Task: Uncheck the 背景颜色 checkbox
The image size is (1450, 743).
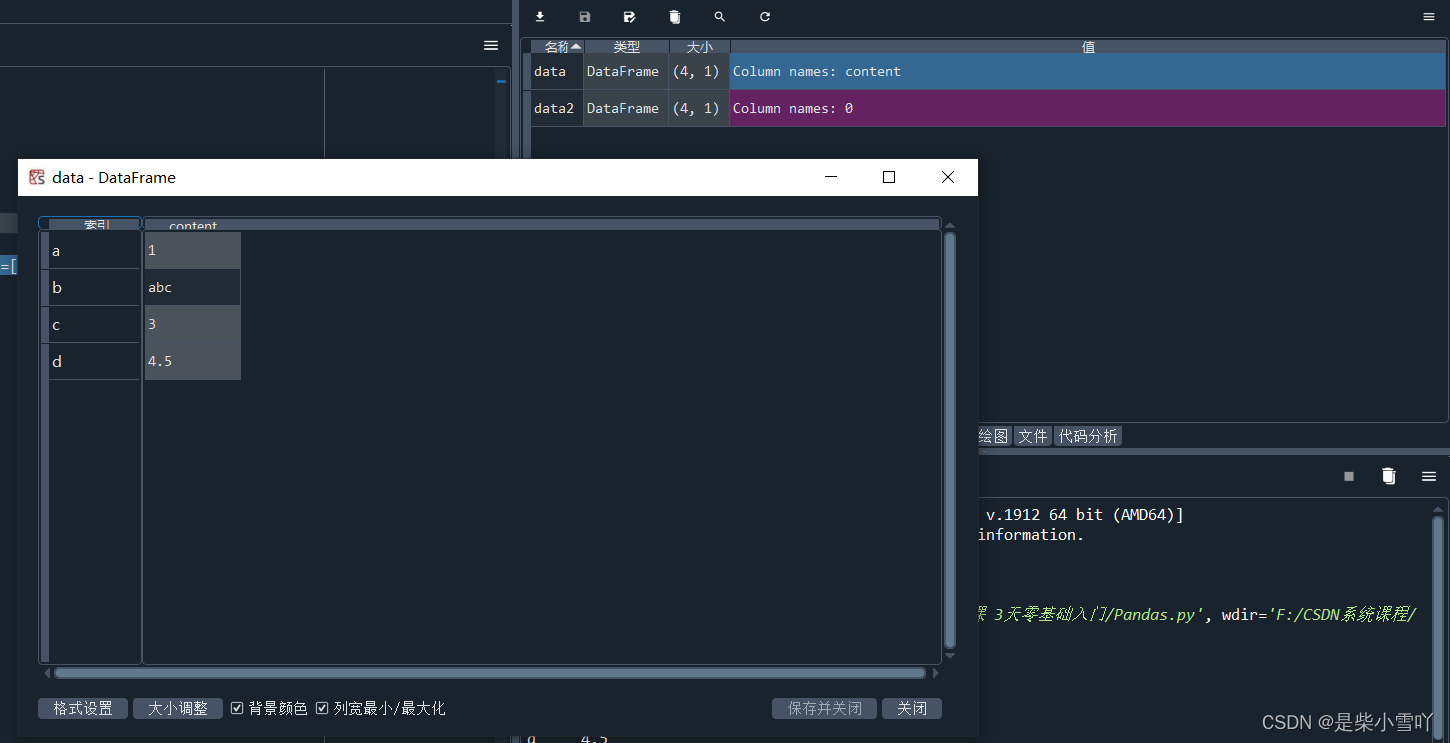Action: coord(237,708)
